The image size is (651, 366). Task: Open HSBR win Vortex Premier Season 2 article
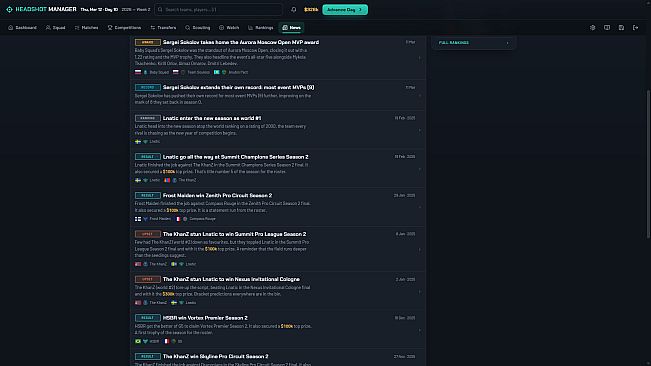tap(205, 318)
